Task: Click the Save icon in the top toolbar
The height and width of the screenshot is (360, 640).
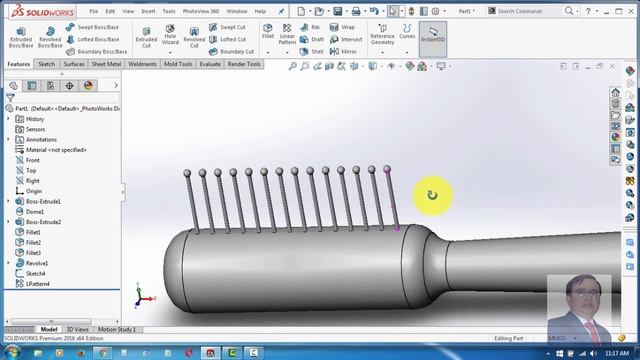Action: click(x=337, y=11)
